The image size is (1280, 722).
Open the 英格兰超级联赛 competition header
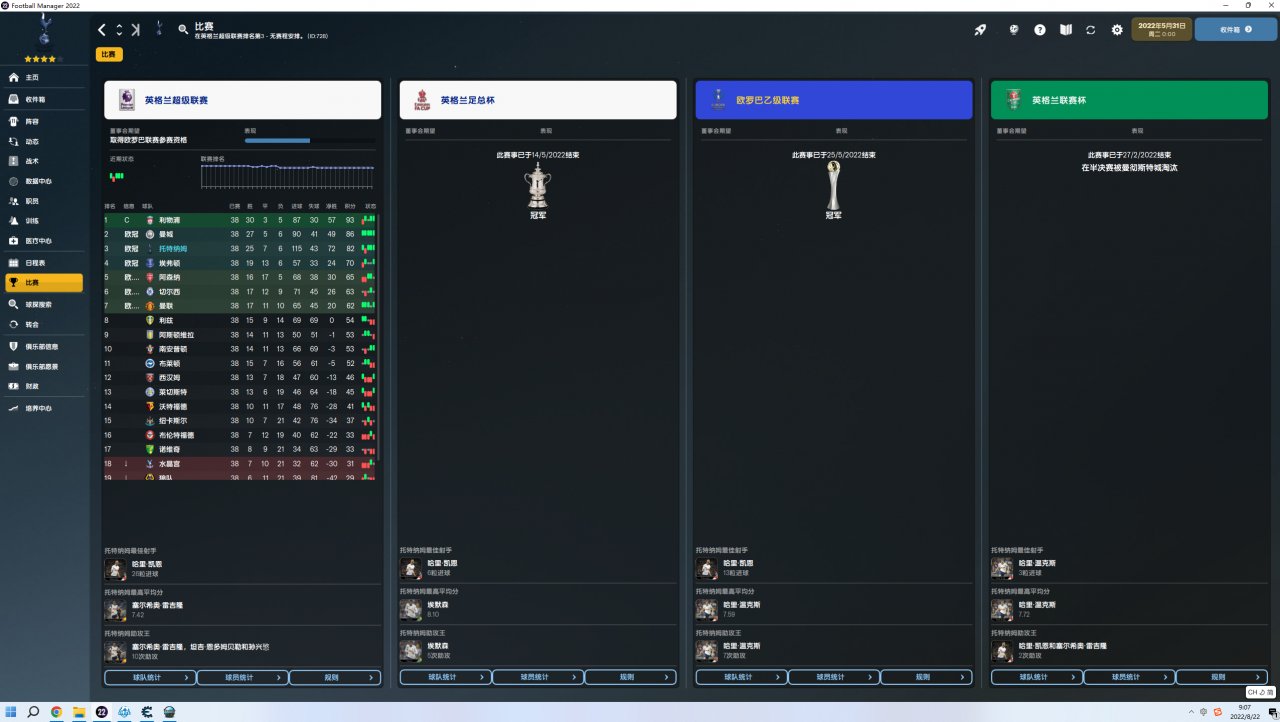coord(242,100)
